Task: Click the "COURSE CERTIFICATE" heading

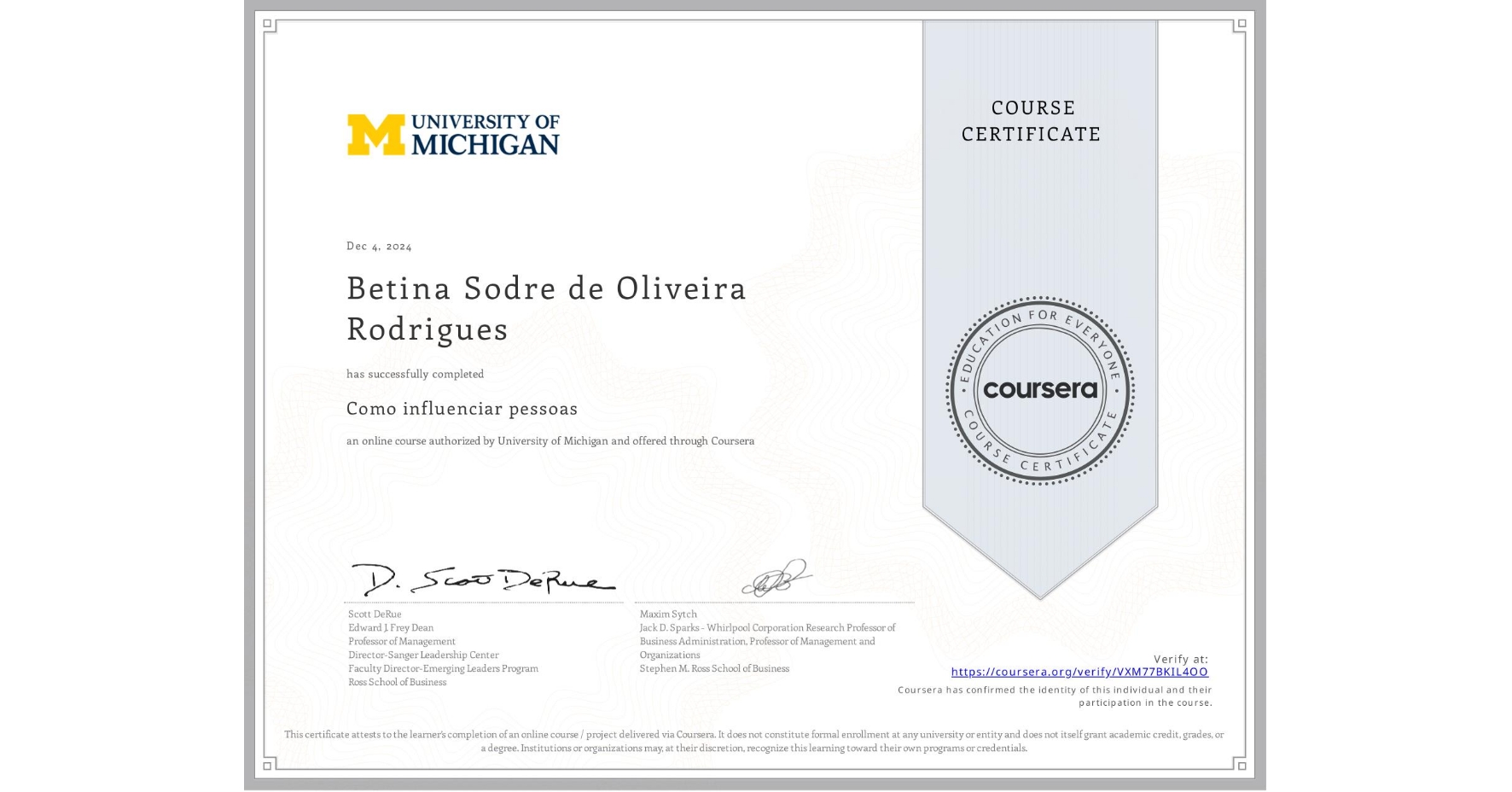Action: 1032,121
